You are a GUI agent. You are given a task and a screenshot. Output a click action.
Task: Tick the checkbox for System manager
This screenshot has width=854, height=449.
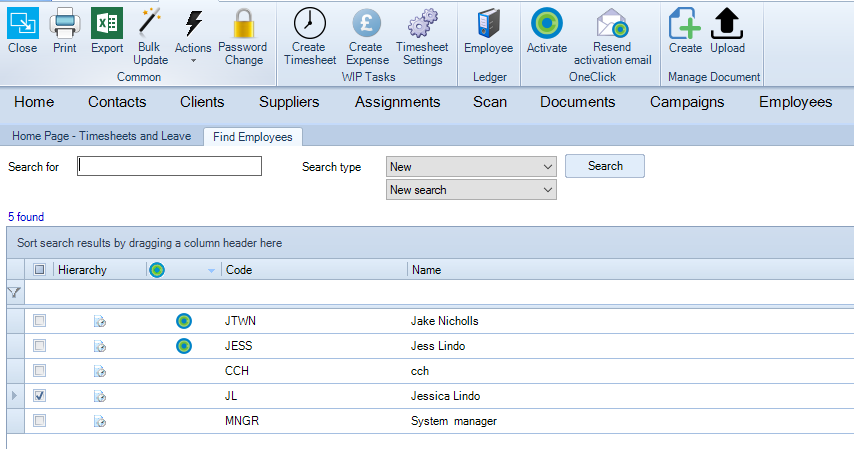(x=39, y=420)
